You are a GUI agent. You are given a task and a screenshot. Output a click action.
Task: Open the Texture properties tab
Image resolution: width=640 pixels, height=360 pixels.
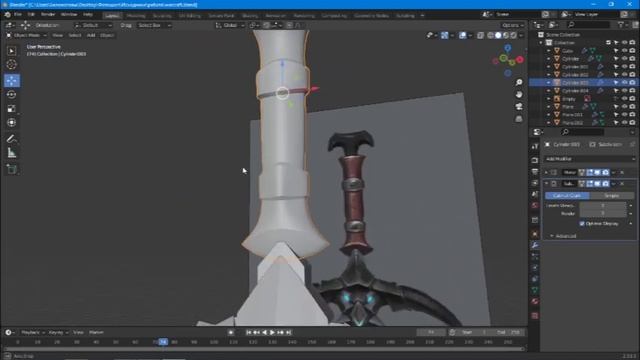pyautogui.click(x=535, y=316)
